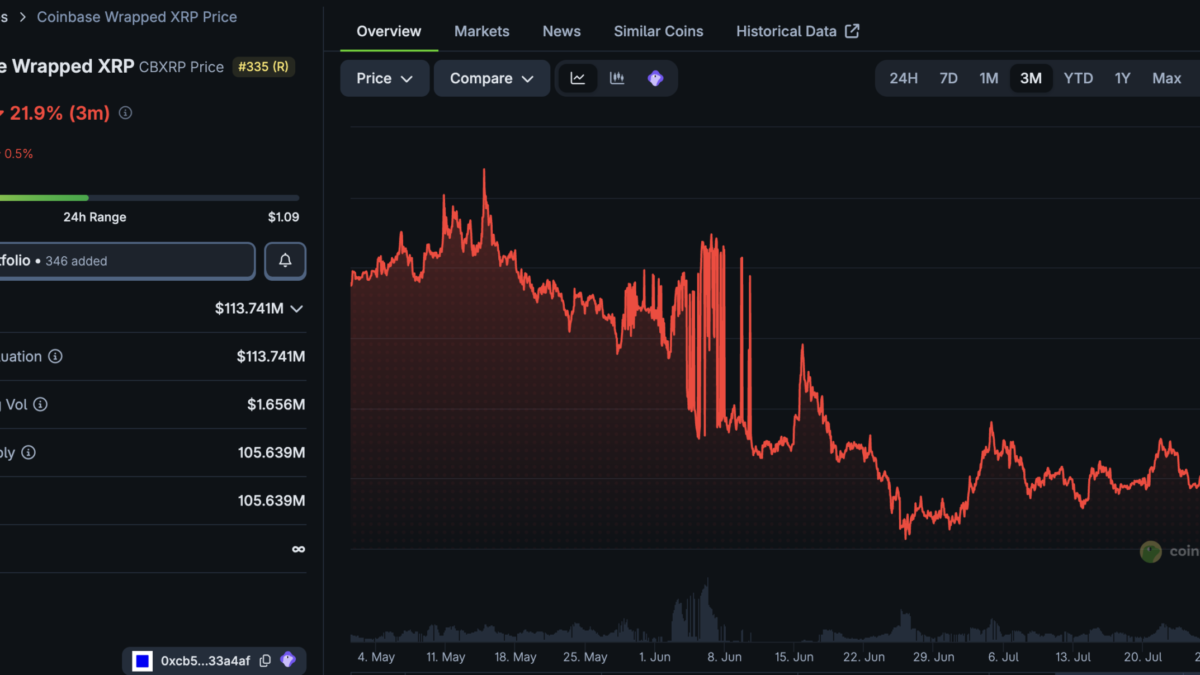1200x675 pixels.
Task: Select the 1Y time range
Action: pos(1122,78)
